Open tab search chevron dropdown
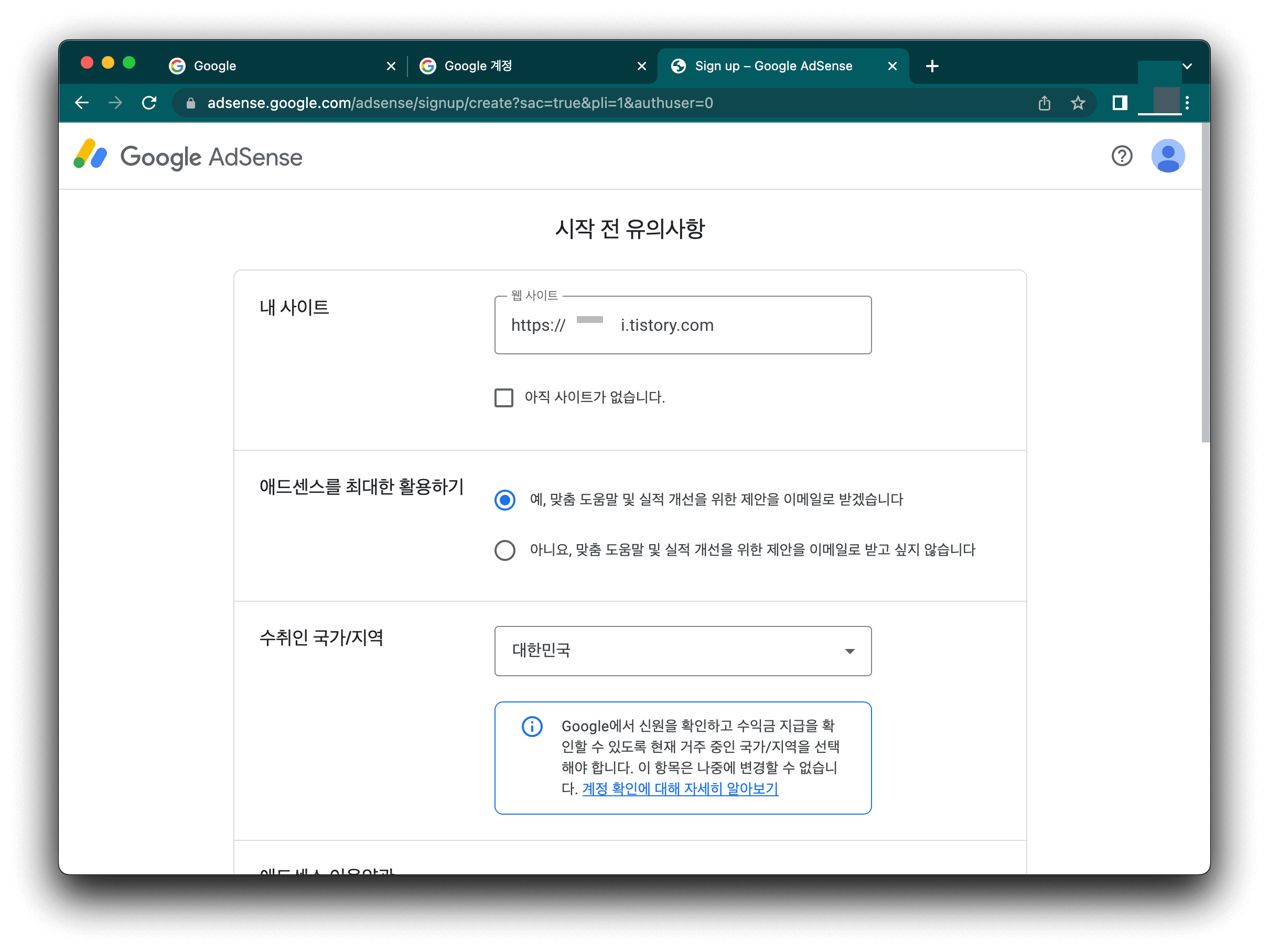 click(1188, 67)
